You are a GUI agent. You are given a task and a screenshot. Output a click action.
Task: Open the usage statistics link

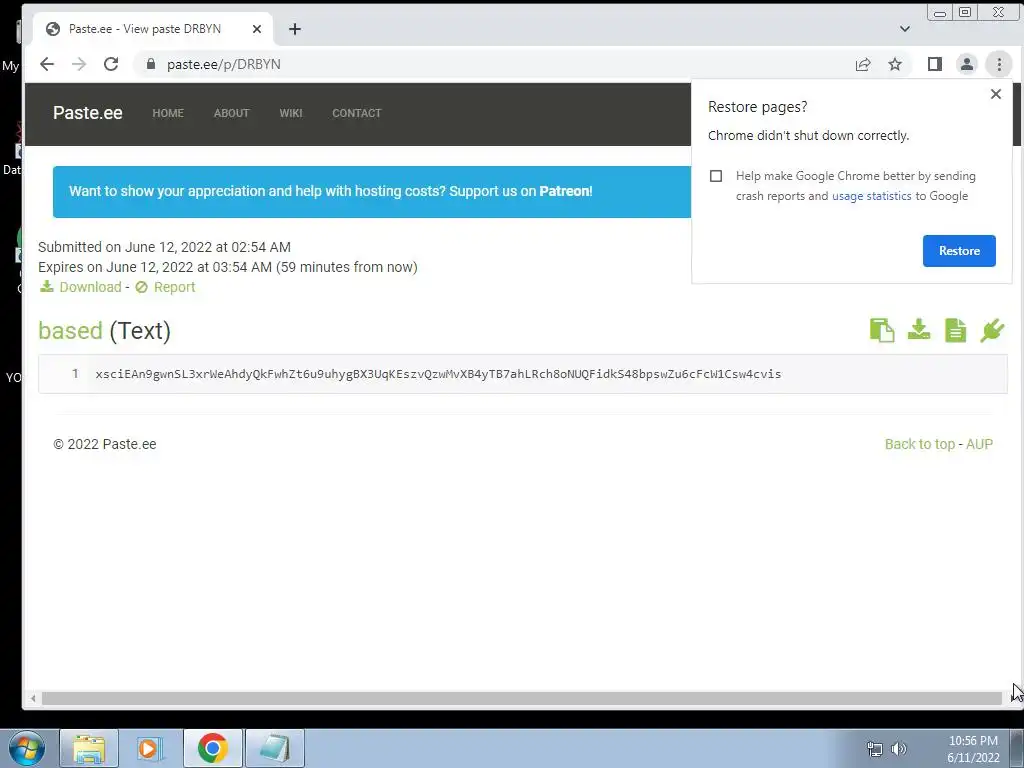tap(871, 196)
